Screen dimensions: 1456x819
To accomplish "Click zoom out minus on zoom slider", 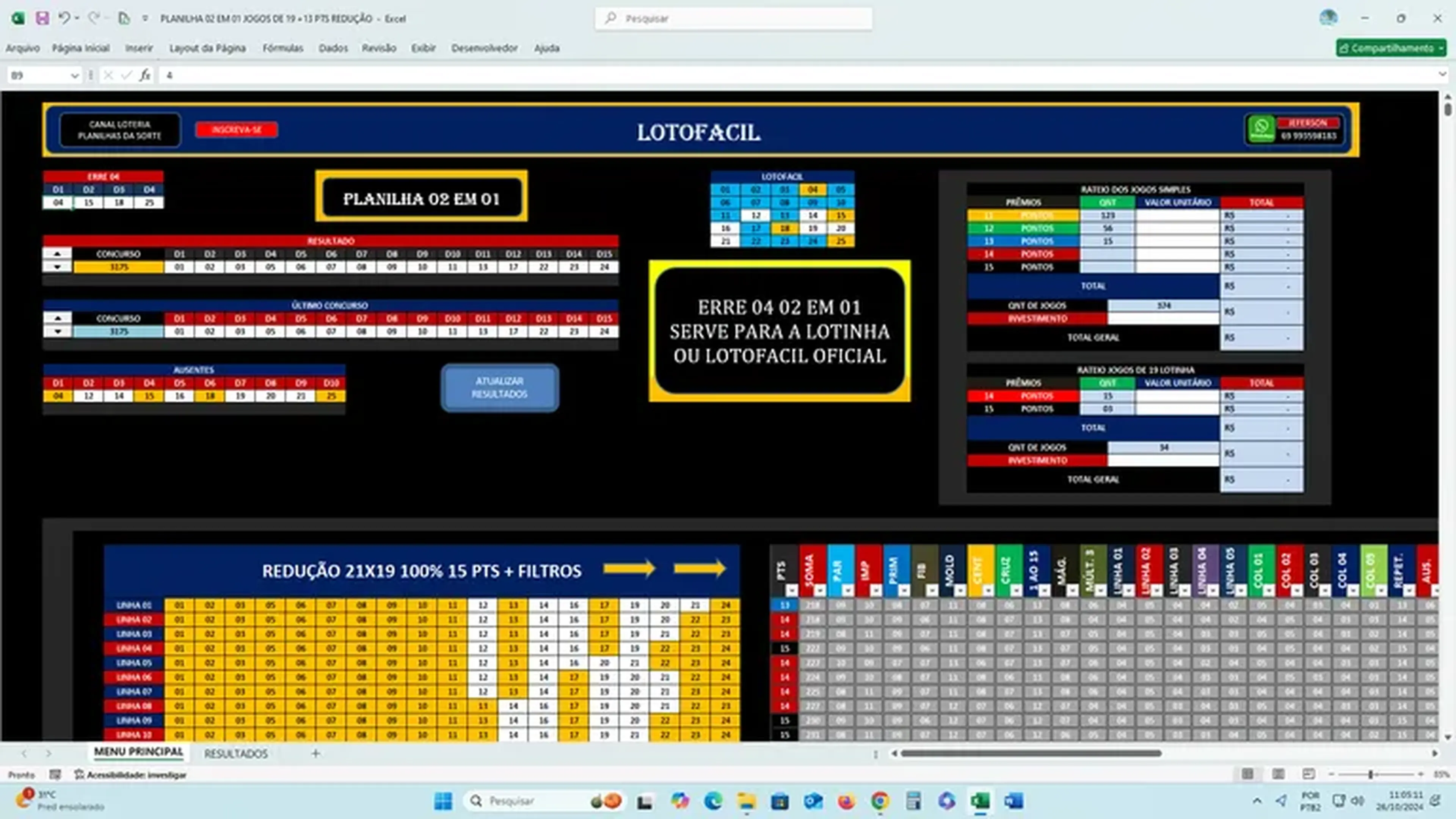I will (x=1331, y=774).
